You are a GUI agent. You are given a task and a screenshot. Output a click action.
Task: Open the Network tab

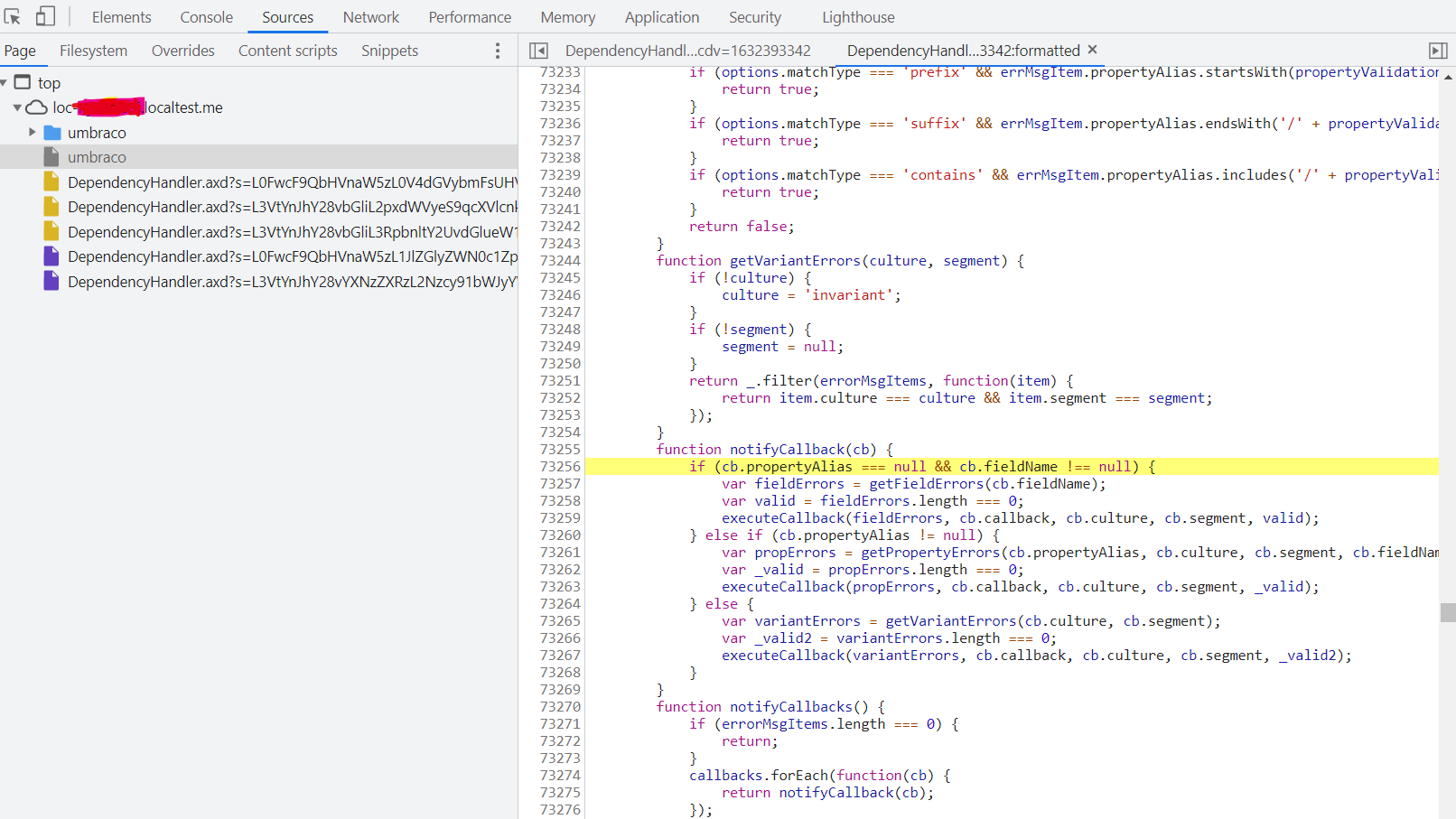pos(371,17)
